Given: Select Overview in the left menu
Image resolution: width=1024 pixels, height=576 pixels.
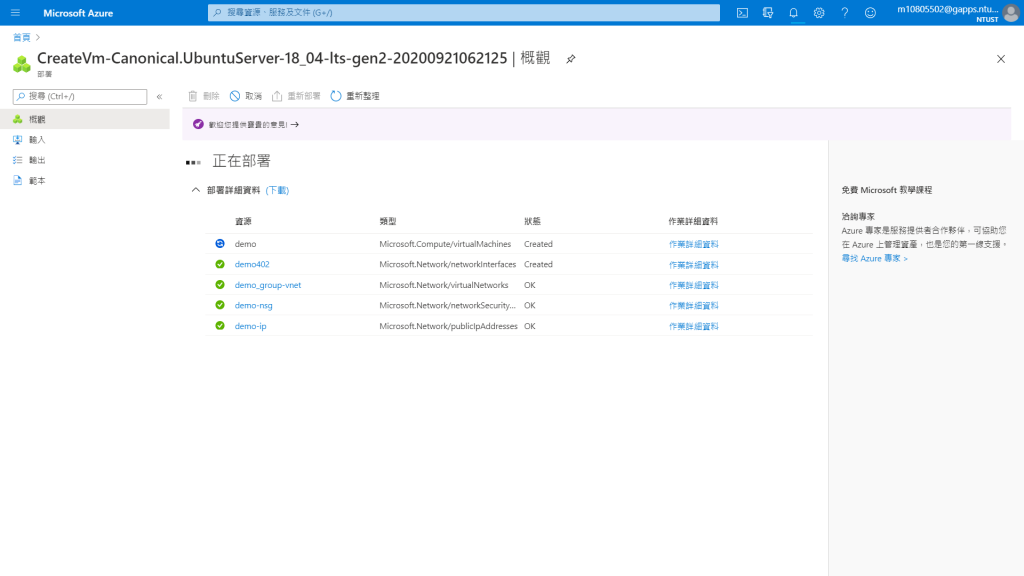Looking at the screenshot, I should tap(85, 119).
